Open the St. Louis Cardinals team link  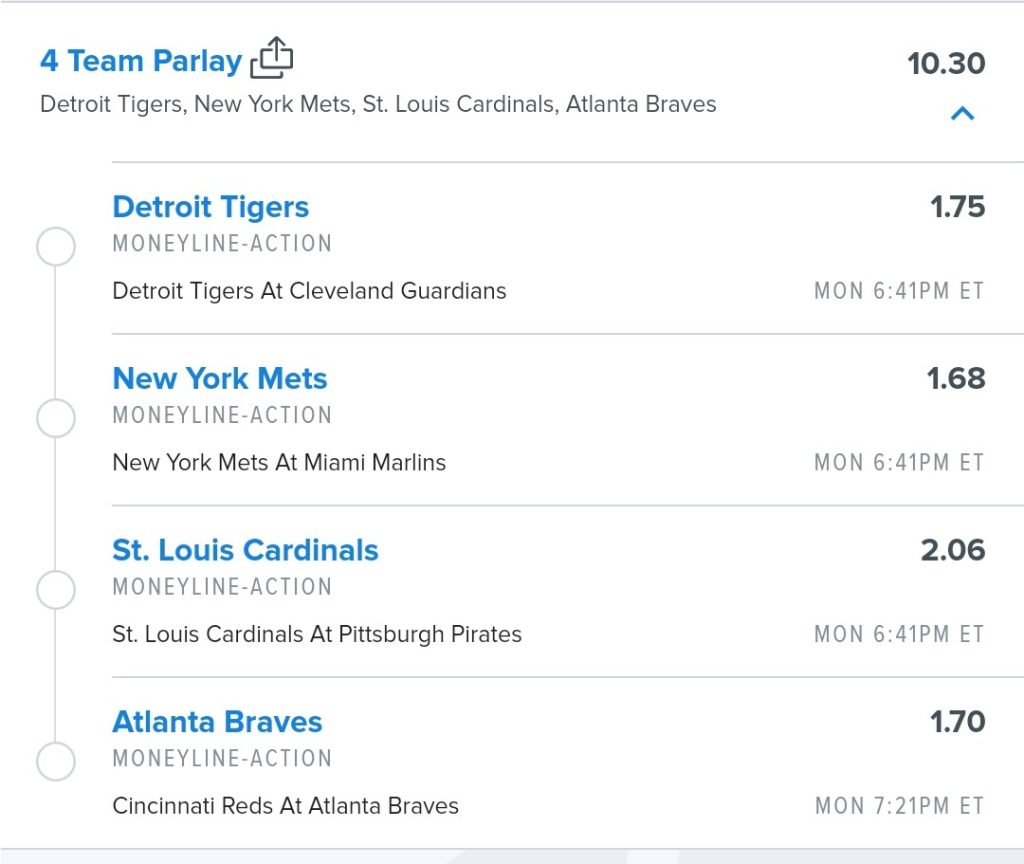point(245,550)
